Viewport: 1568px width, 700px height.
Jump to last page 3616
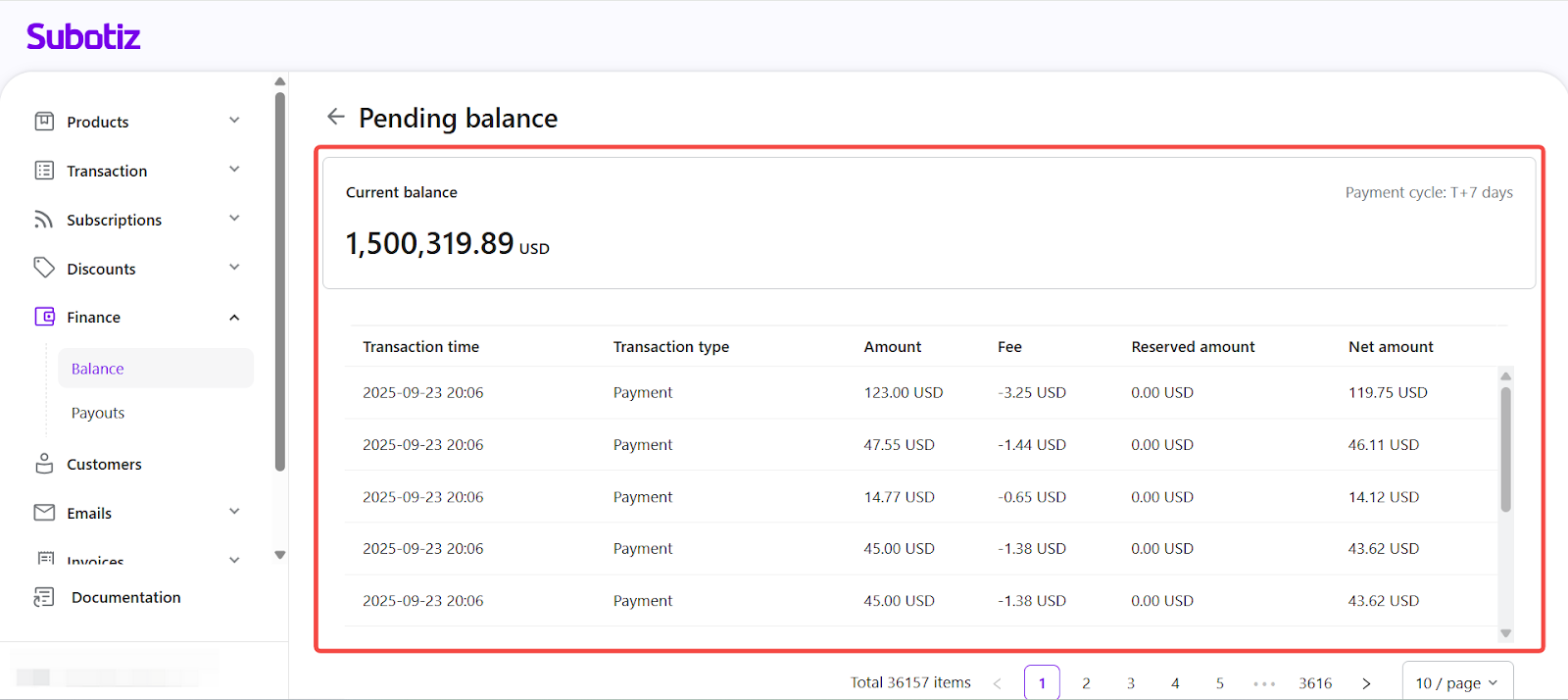(x=1315, y=683)
